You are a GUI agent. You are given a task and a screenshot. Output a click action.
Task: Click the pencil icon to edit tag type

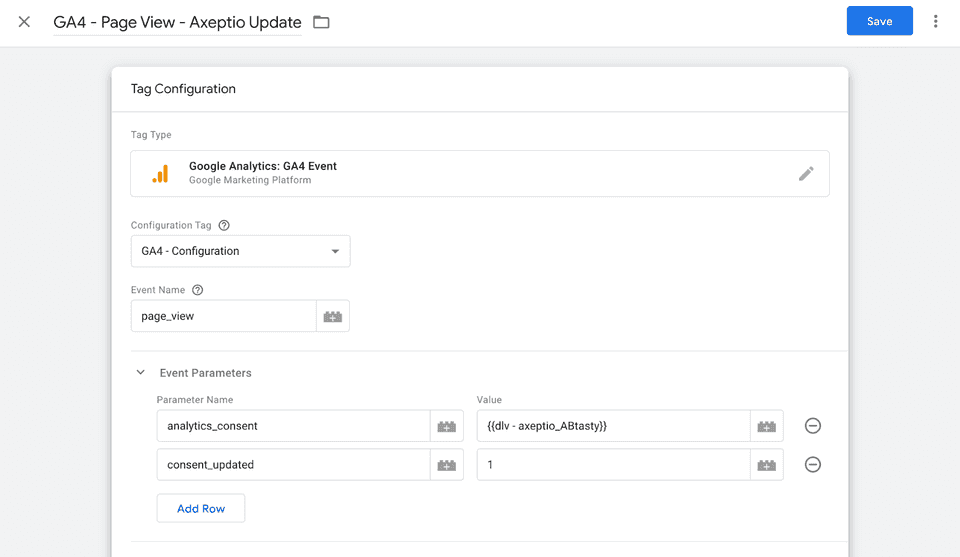(x=806, y=174)
